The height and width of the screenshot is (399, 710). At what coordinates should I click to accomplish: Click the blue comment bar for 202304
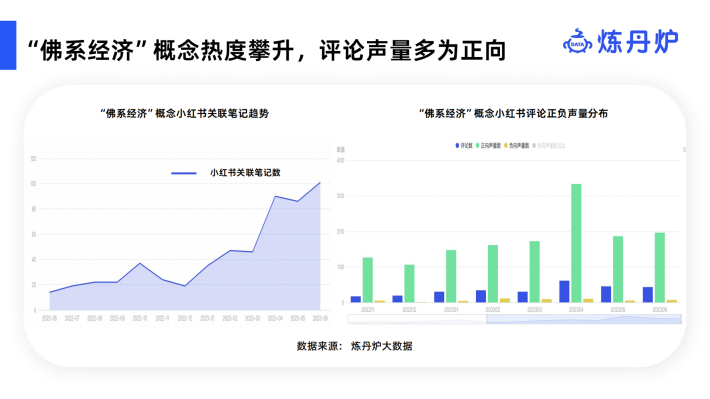[564, 292]
